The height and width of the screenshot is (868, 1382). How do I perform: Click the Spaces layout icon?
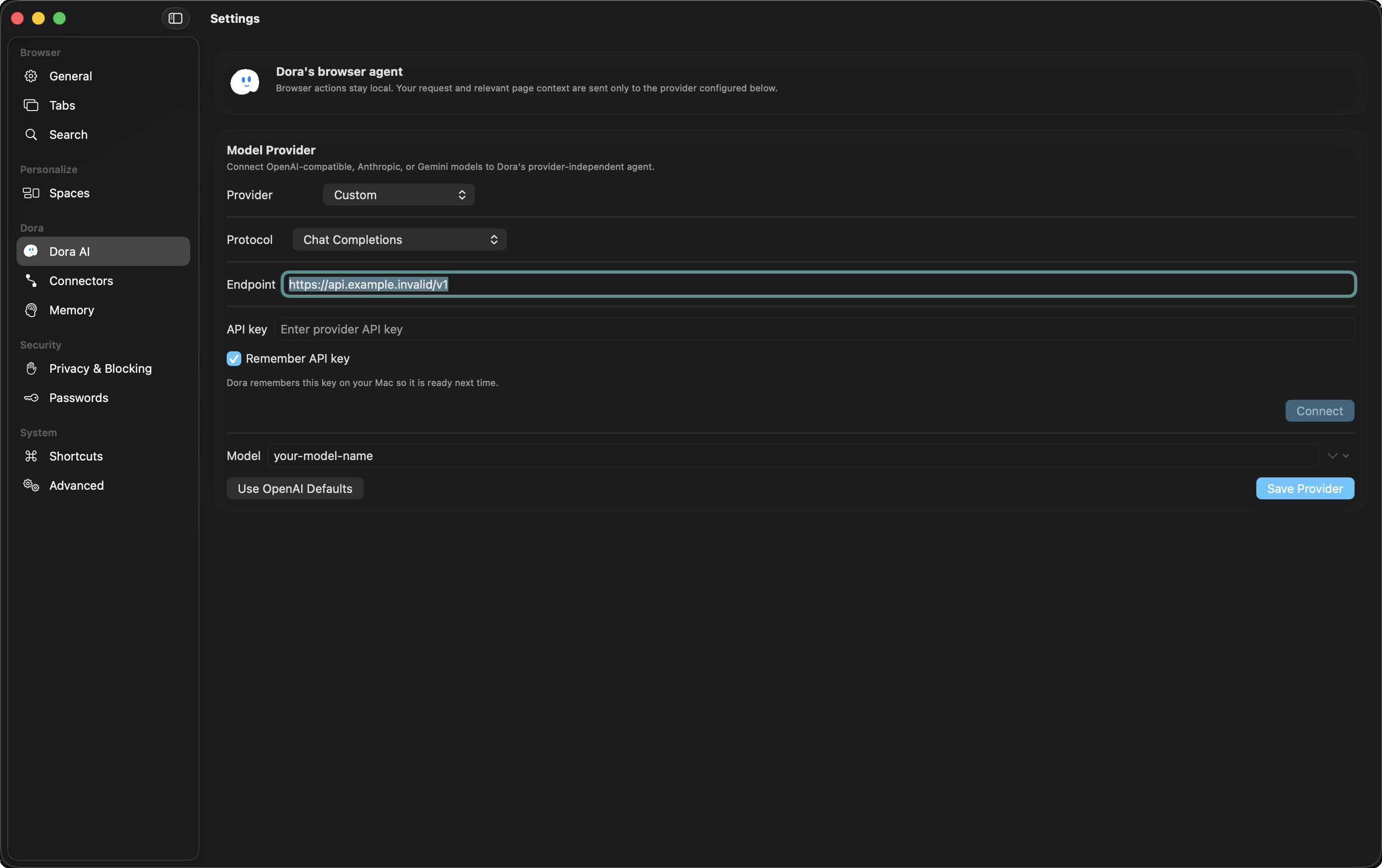click(31, 193)
